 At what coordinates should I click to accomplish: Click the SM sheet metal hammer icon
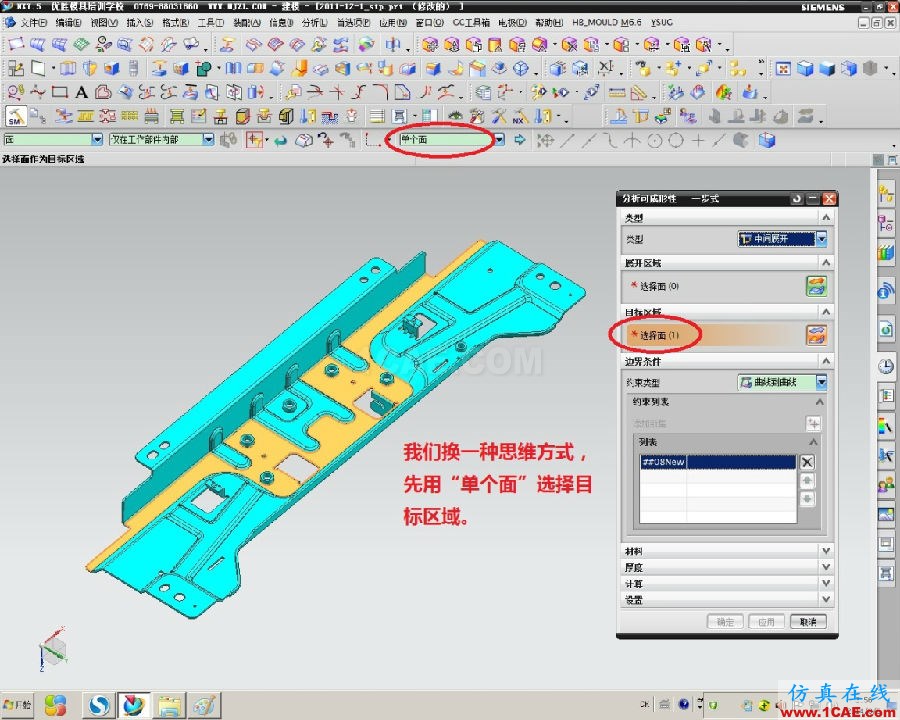[x=15, y=116]
